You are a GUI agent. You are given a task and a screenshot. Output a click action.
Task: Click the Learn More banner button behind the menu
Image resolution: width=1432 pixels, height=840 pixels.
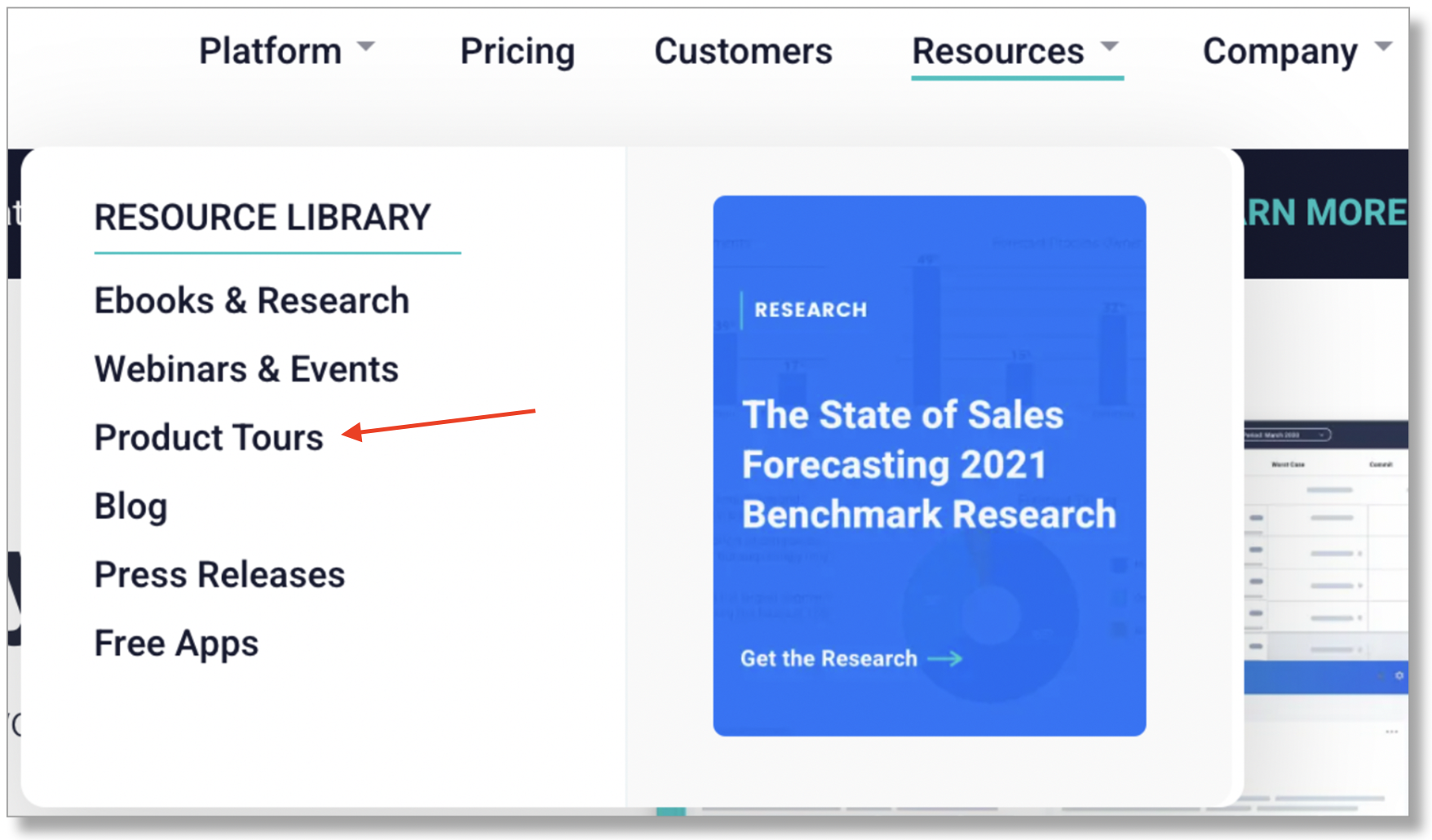pyautogui.click(x=1326, y=213)
